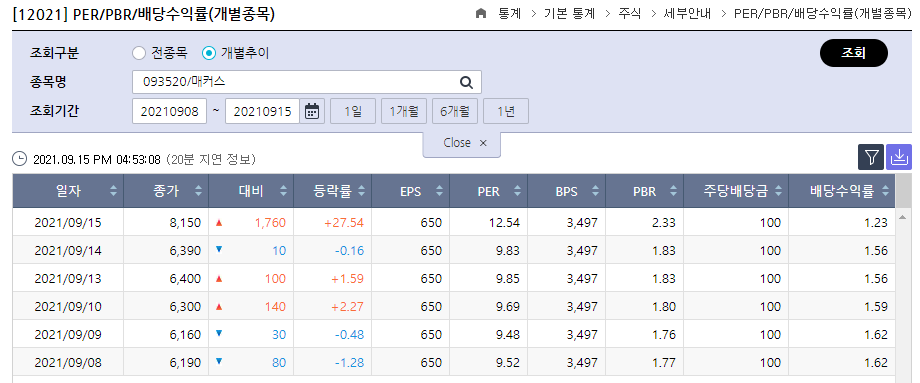This screenshot has height=383, width=920.
Task: Go to 주식 in breadcrumb
Action: point(630,14)
